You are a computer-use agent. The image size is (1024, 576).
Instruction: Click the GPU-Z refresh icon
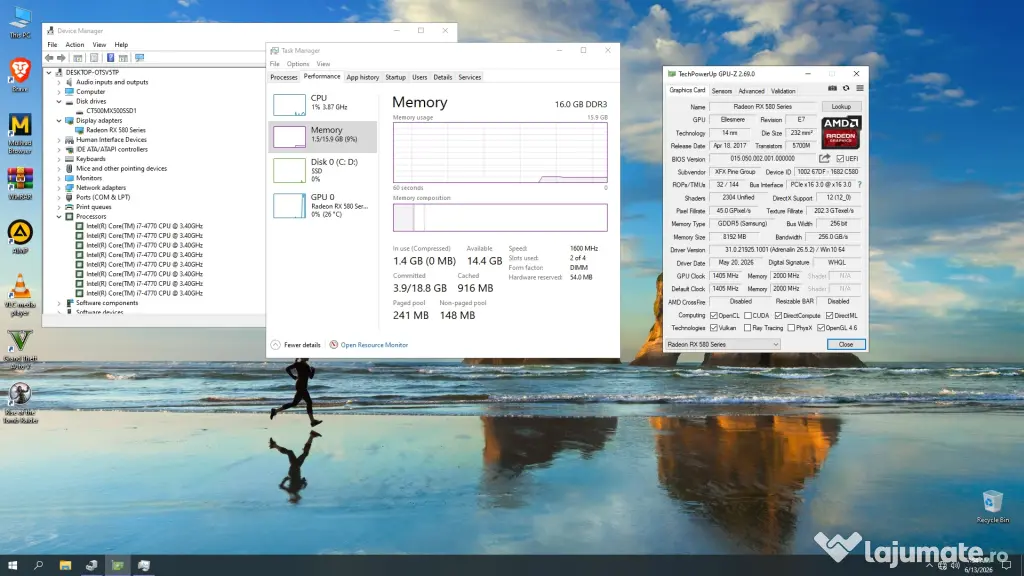click(x=846, y=88)
